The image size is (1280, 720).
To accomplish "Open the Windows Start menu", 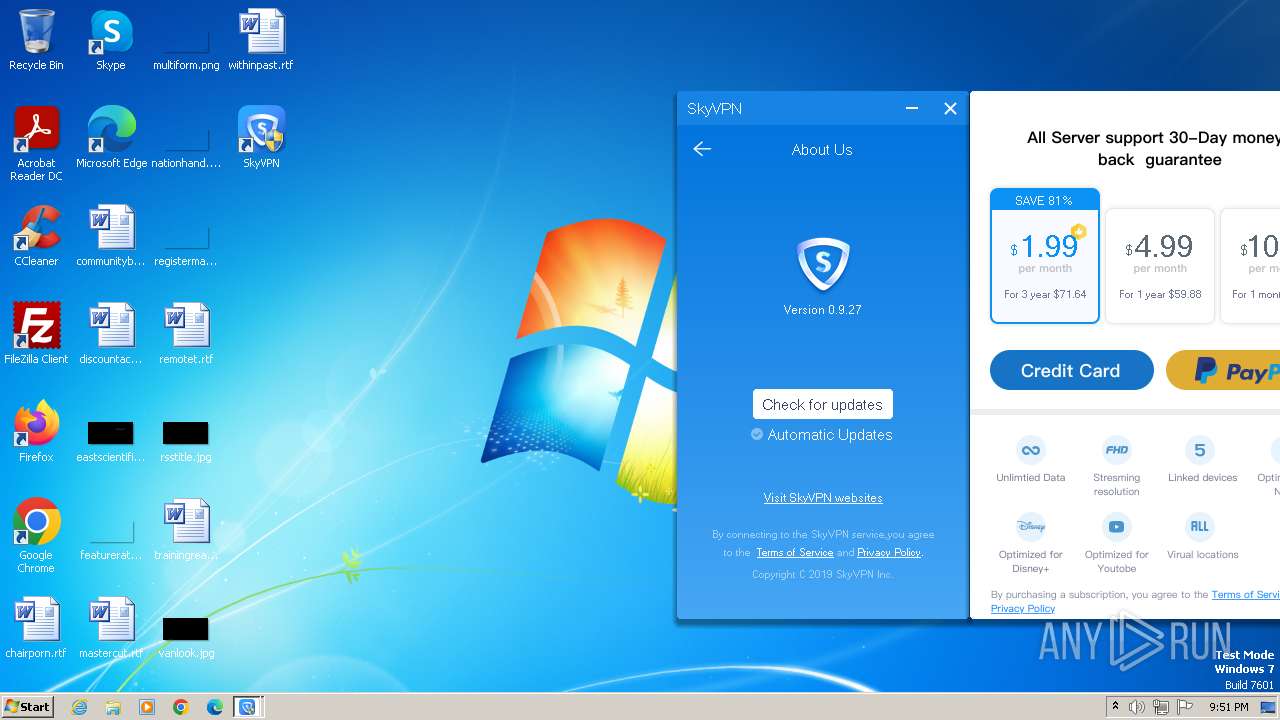I will click(28, 706).
